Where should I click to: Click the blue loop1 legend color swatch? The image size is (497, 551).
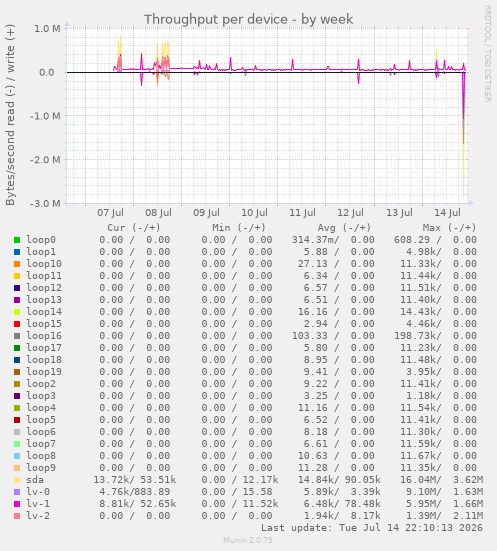[17, 252]
